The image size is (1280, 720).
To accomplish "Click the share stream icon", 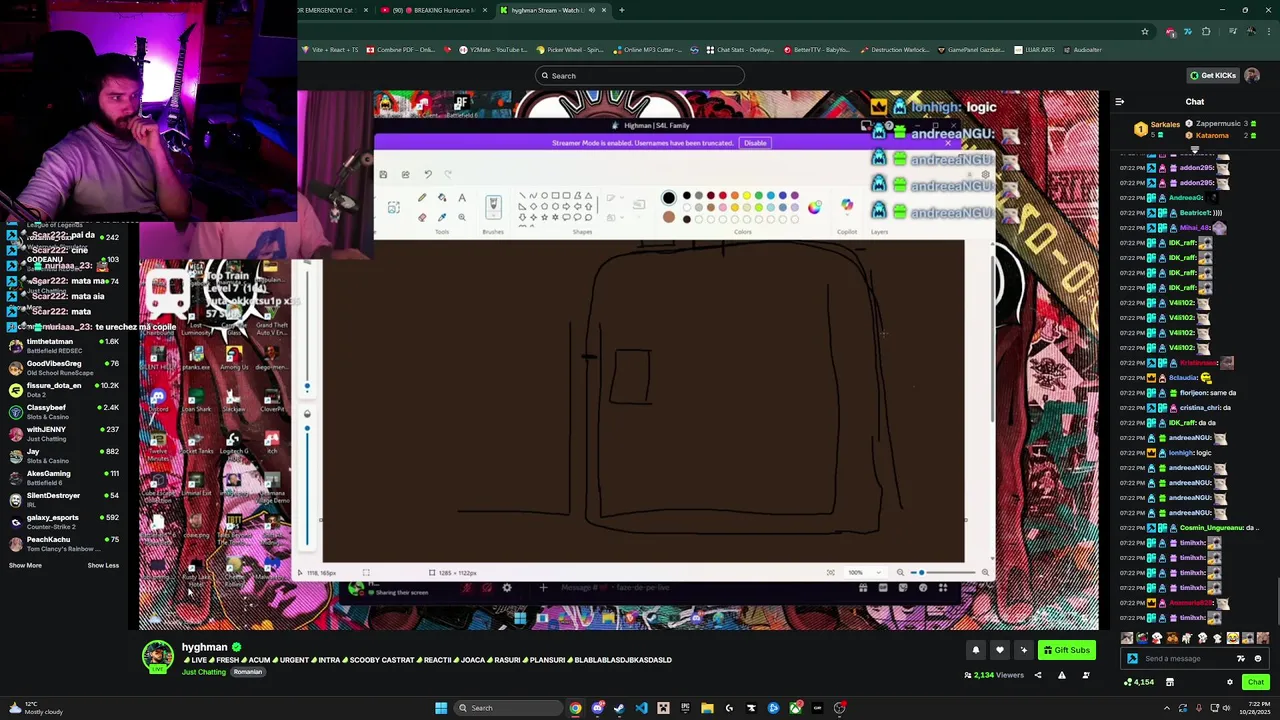I will pyautogui.click(x=1037, y=675).
